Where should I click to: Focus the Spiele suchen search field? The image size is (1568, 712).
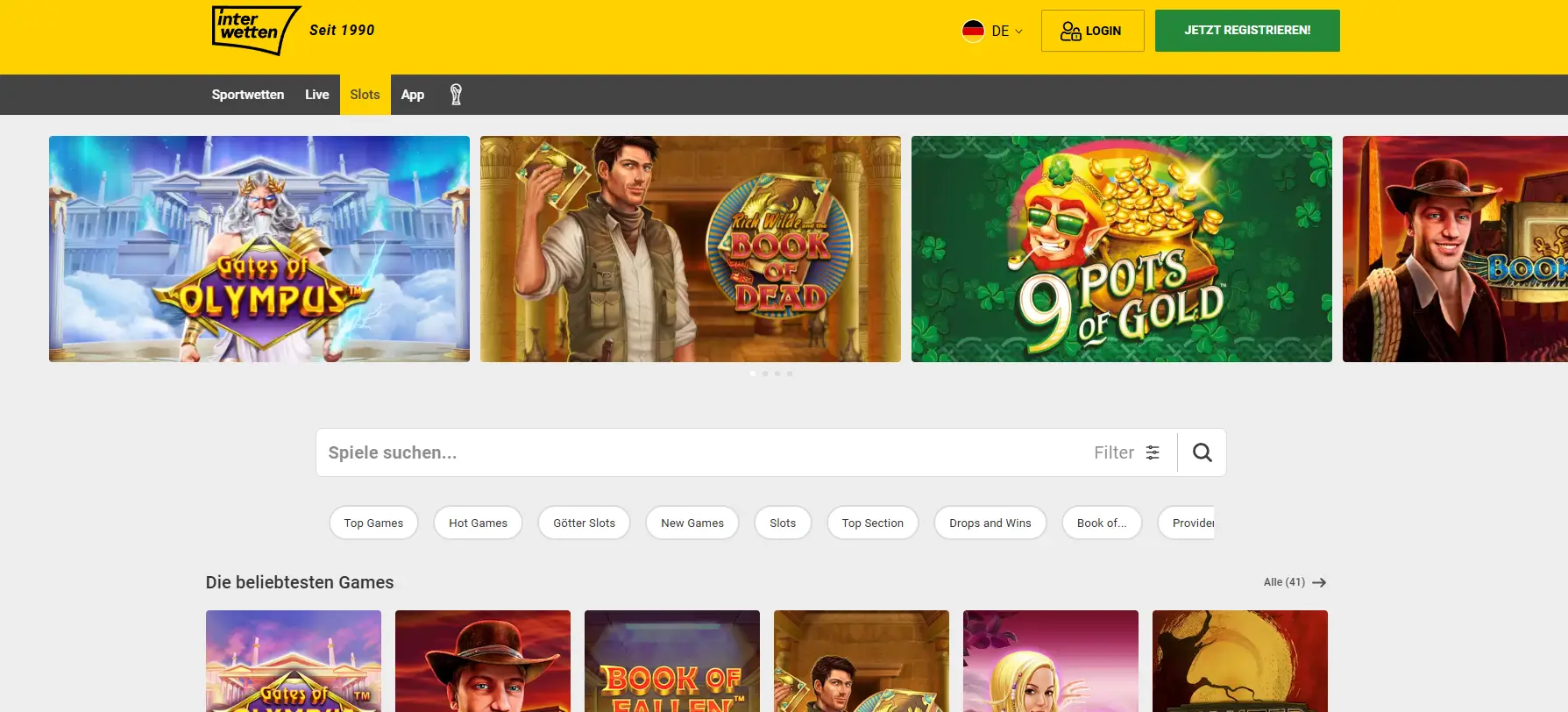pos(701,452)
